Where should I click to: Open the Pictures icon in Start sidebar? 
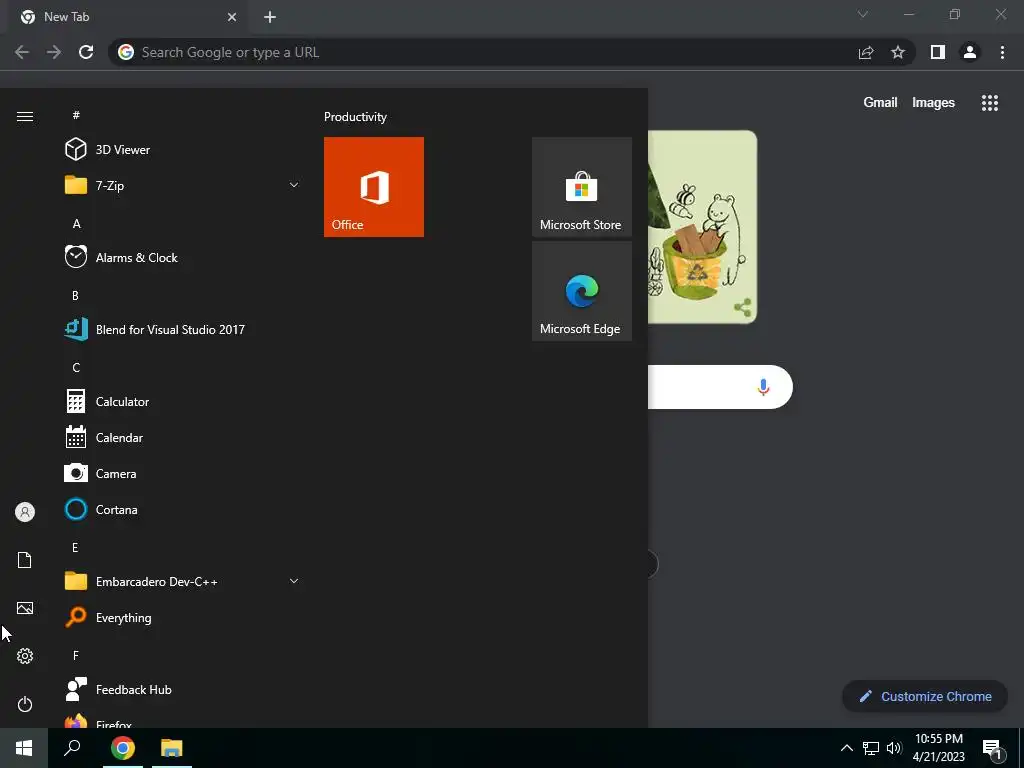[x=25, y=608]
